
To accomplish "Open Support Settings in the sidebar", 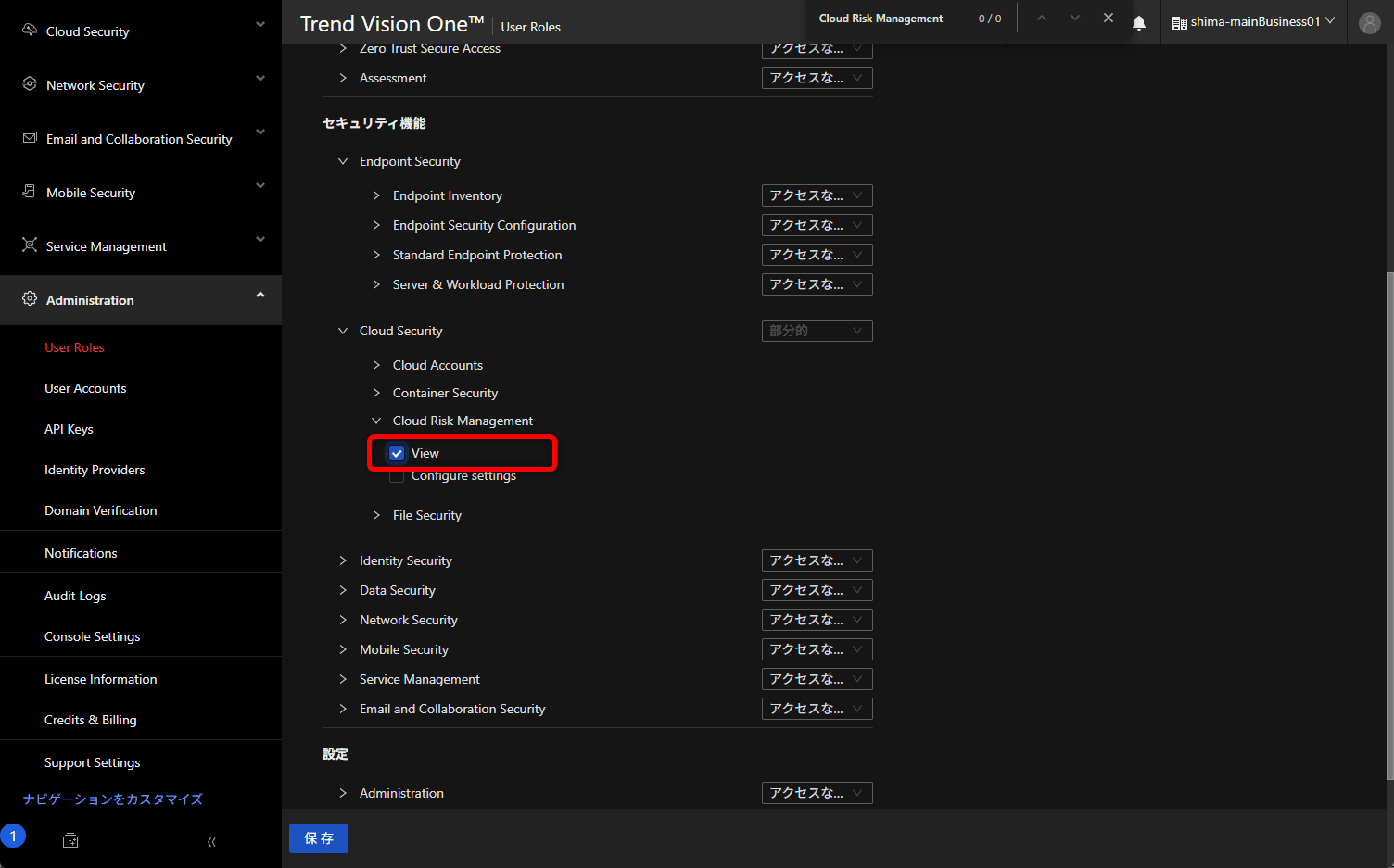I will pos(93,762).
